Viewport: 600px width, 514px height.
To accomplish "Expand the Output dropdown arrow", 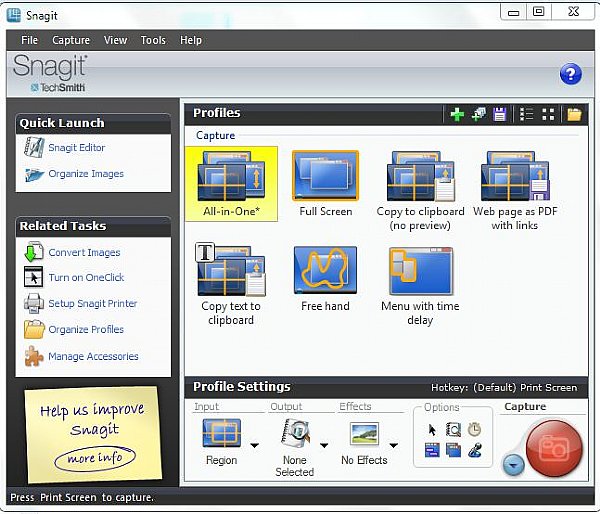I will tap(324, 445).
